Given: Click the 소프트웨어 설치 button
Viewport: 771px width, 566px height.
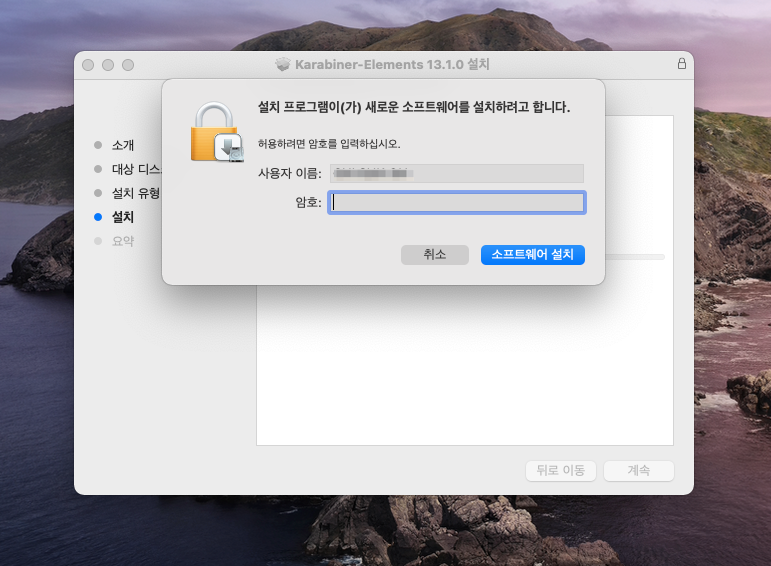Looking at the screenshot, I should pyautogui.click(x=533, y=255).
